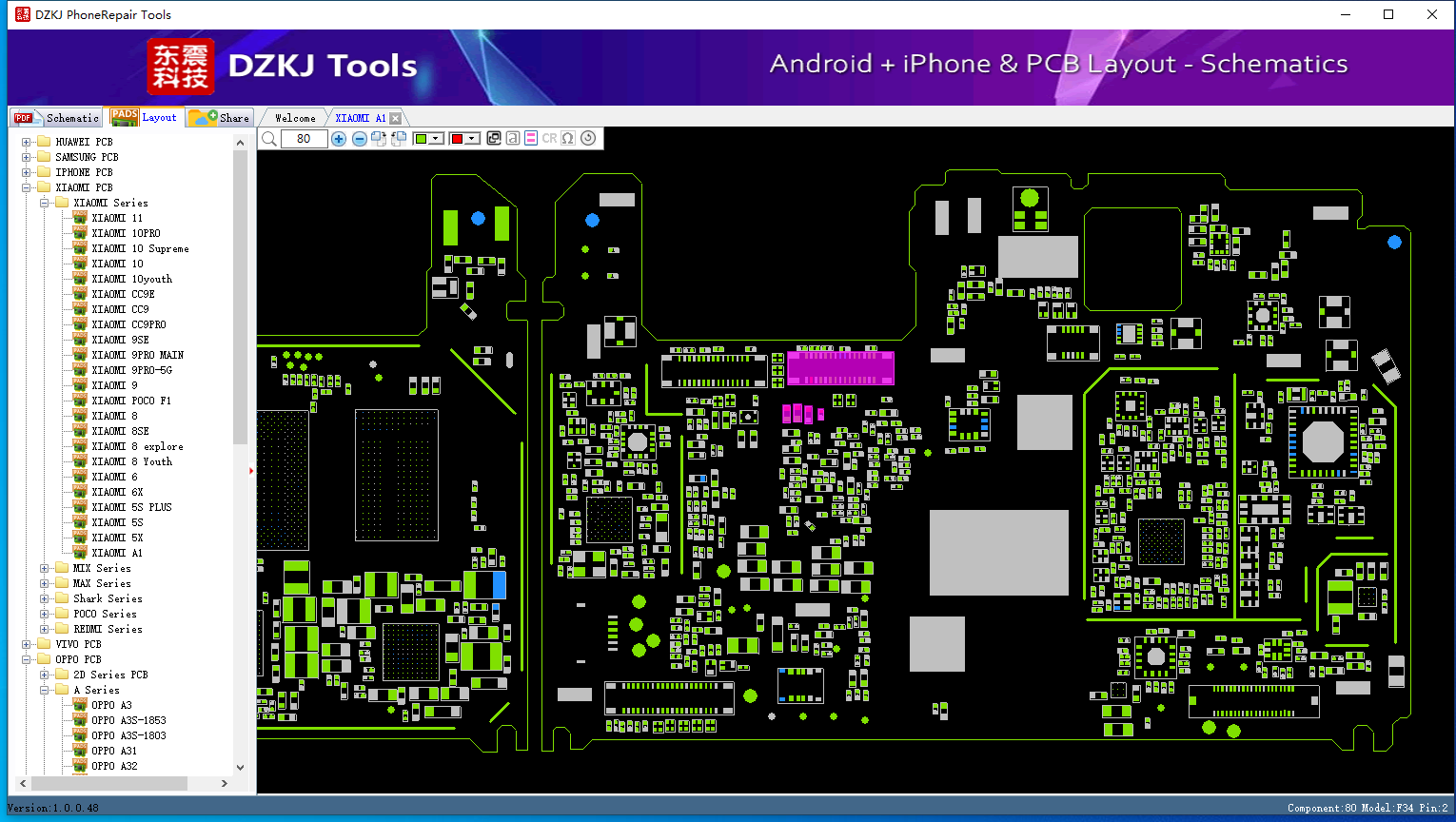Image resolution: width=1456 pixels, height=822 pixels.
Task: Click the folder icon beside SAMSUNG PCB
Action: pyautogui.click(x=44, y=157)
